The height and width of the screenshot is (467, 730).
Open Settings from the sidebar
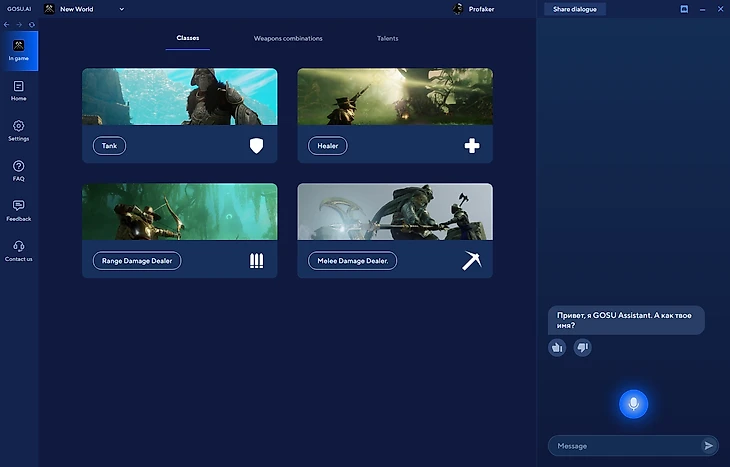pos(18,131)
